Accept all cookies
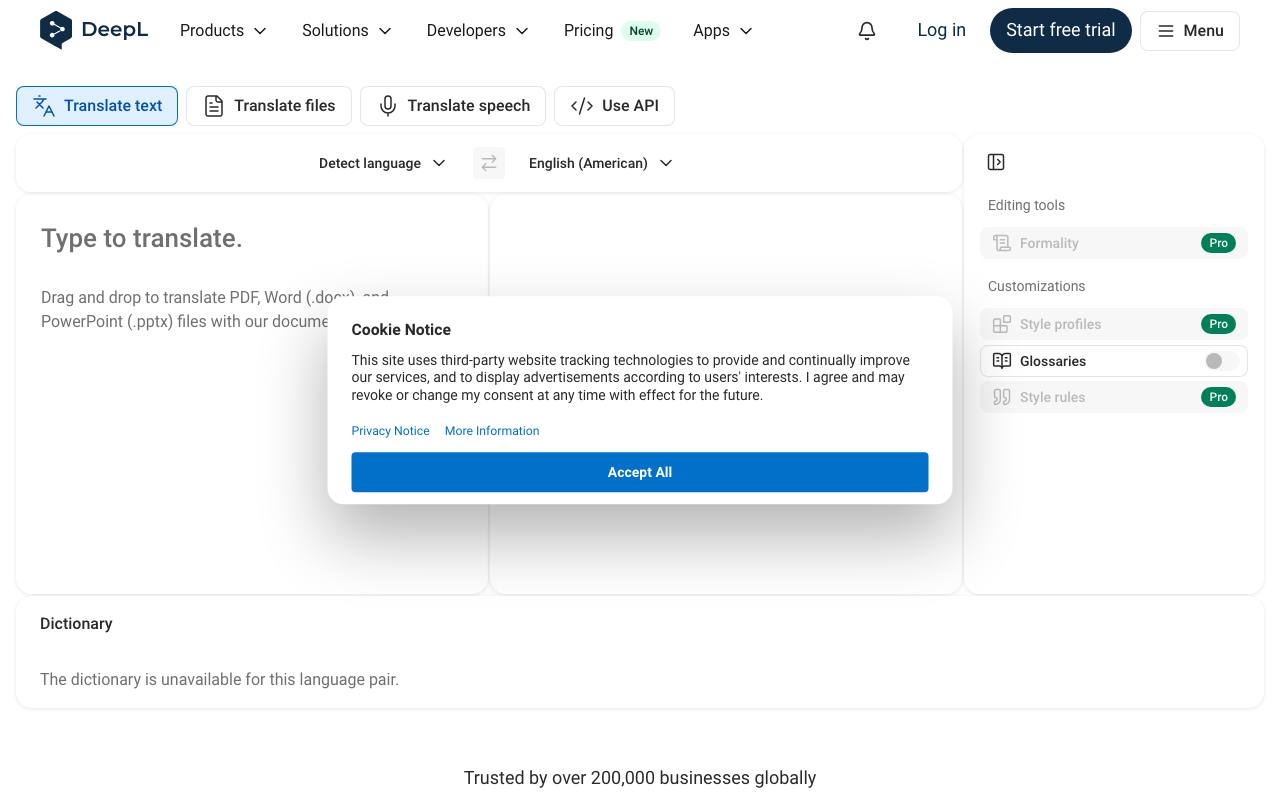 click(640, 472)
